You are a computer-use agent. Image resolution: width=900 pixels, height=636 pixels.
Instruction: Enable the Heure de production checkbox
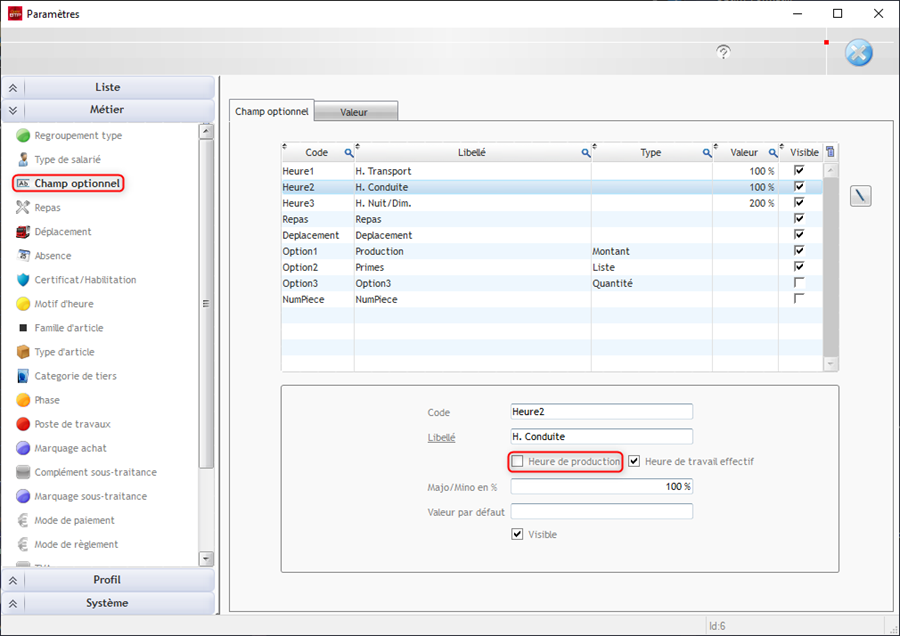(x=517, y=461)
